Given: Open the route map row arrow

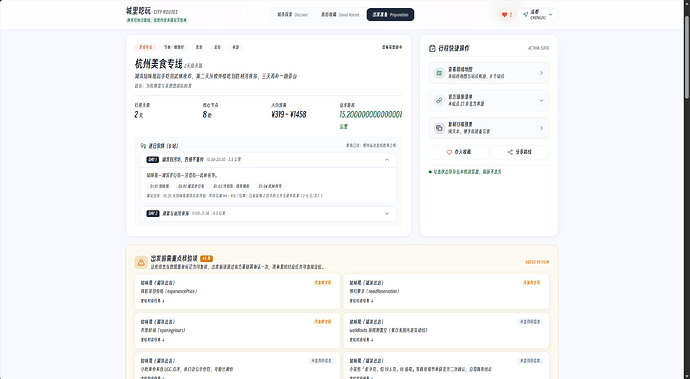Looking at the screenshot, I should click(x=541, y=73).
